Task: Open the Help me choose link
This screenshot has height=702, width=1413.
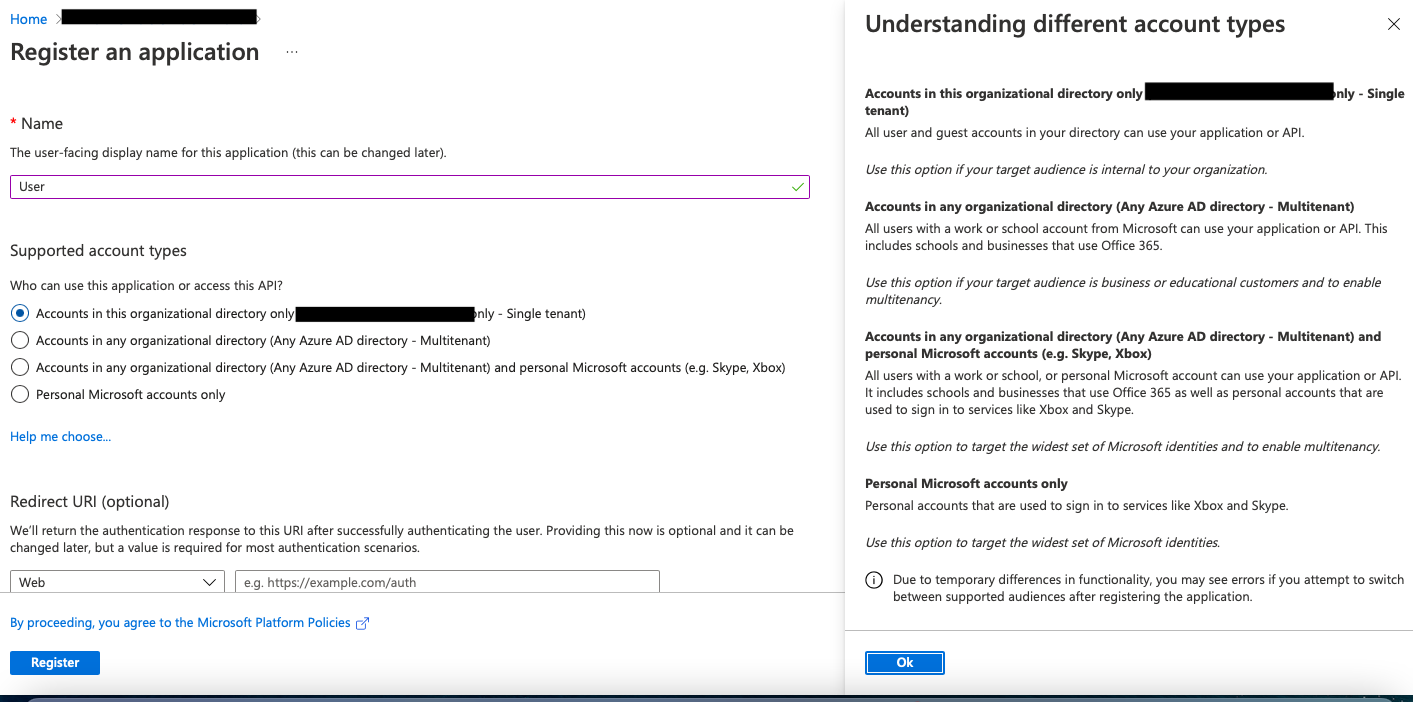Action: [x=60, y=436]
